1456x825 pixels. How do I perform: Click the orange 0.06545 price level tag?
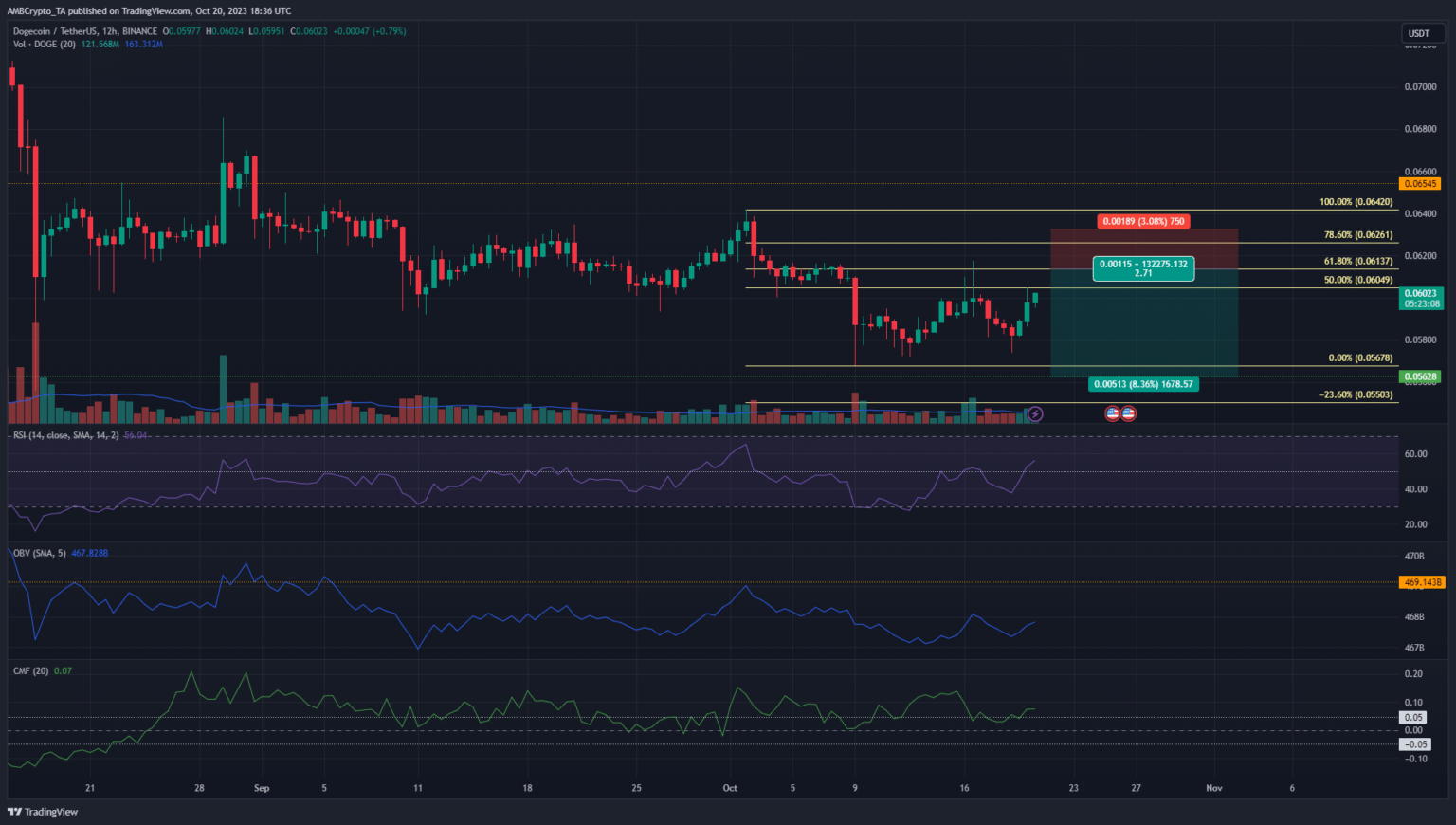coord(1420,184)
